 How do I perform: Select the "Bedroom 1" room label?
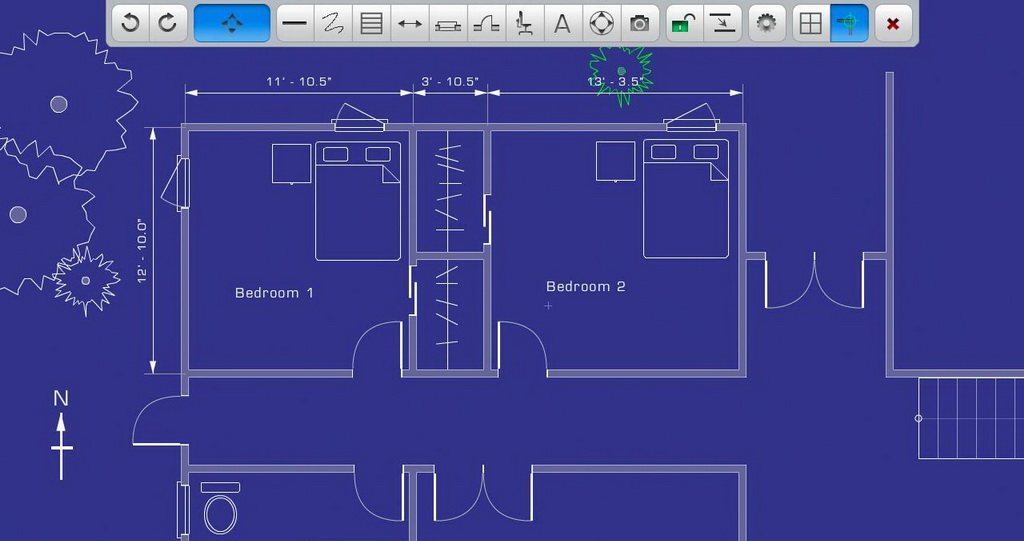tap(274, 293)
